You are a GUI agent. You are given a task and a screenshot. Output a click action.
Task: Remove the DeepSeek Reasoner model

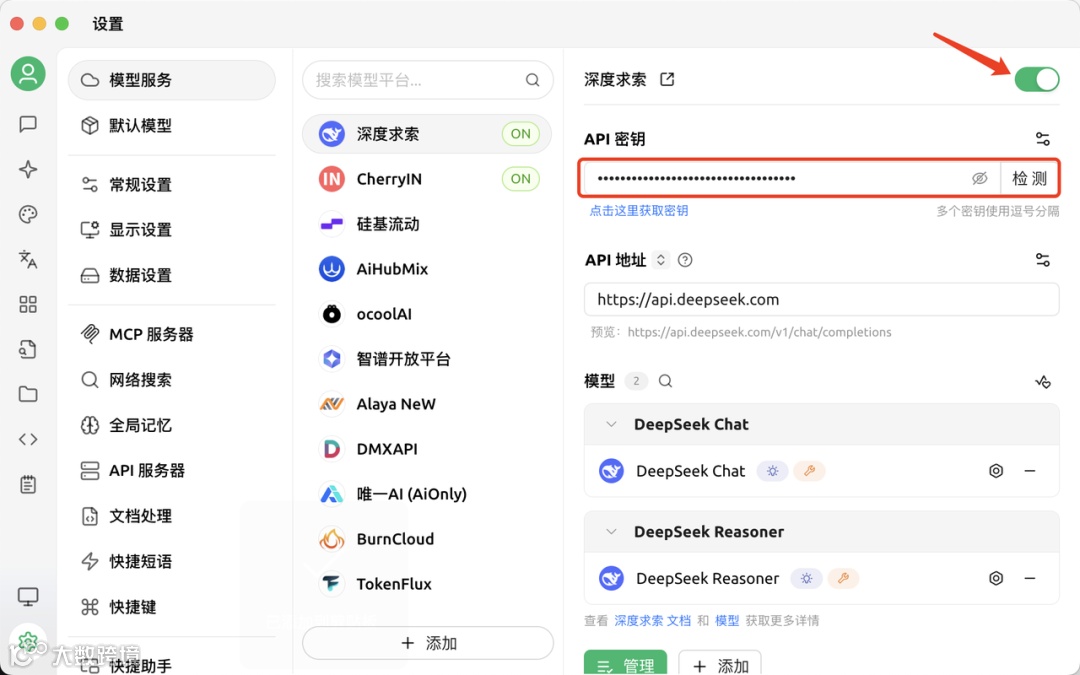coord(1030,578)
